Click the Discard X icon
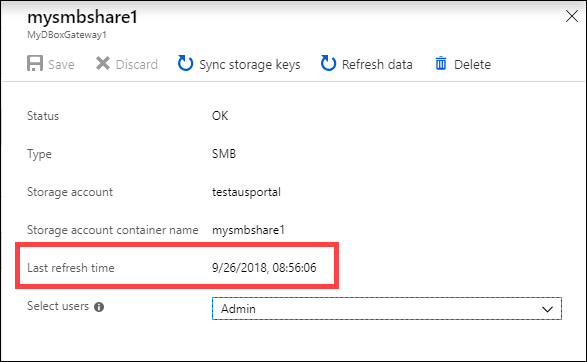This screenshot has height=362, width=587. pos(103,63)
